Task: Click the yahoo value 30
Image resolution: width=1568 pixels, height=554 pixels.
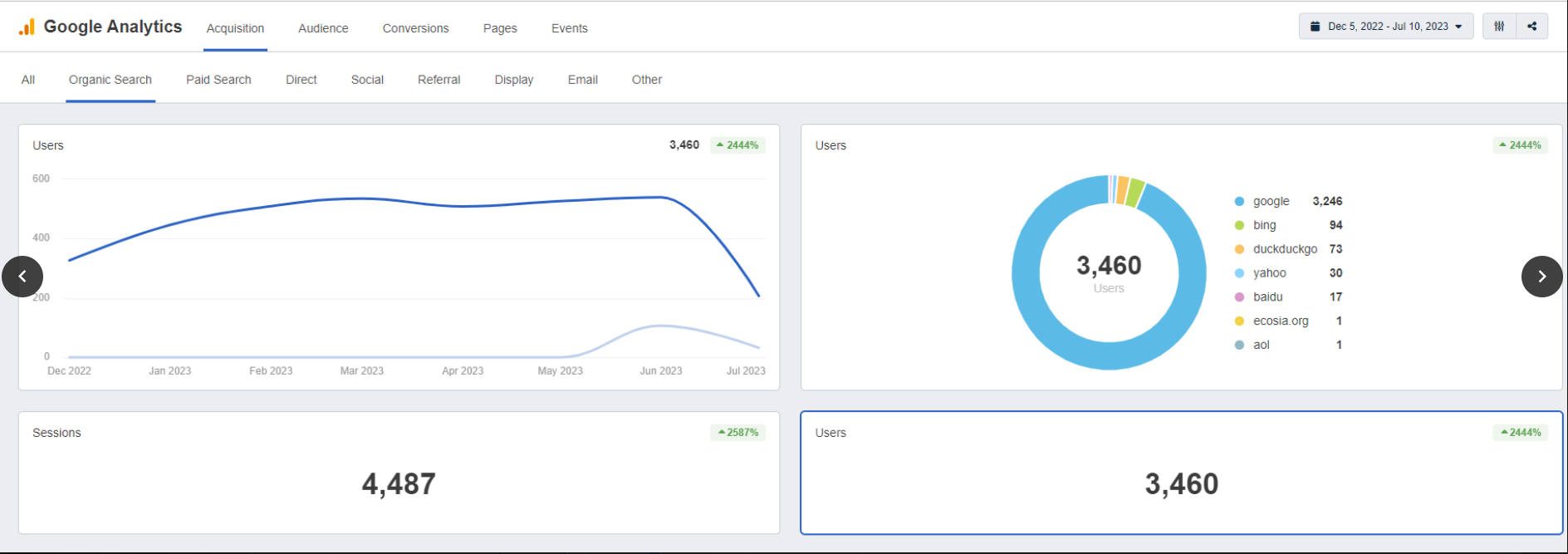Action: click(x=1335, y=273)
